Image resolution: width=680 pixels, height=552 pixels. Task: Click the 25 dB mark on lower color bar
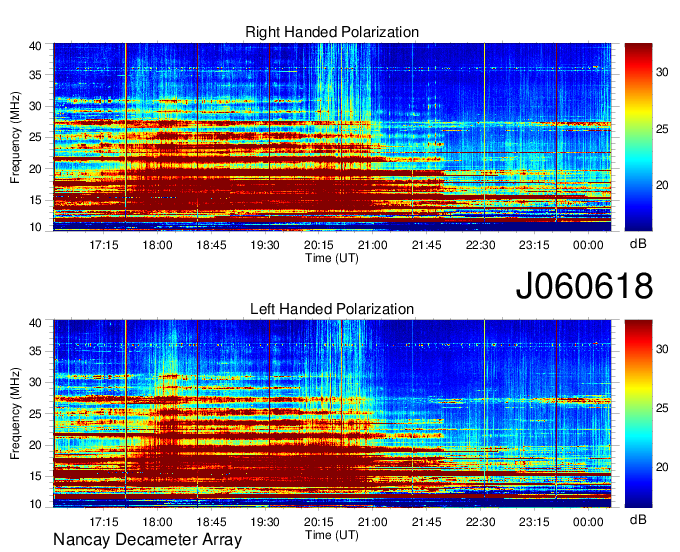coord(662,408)
